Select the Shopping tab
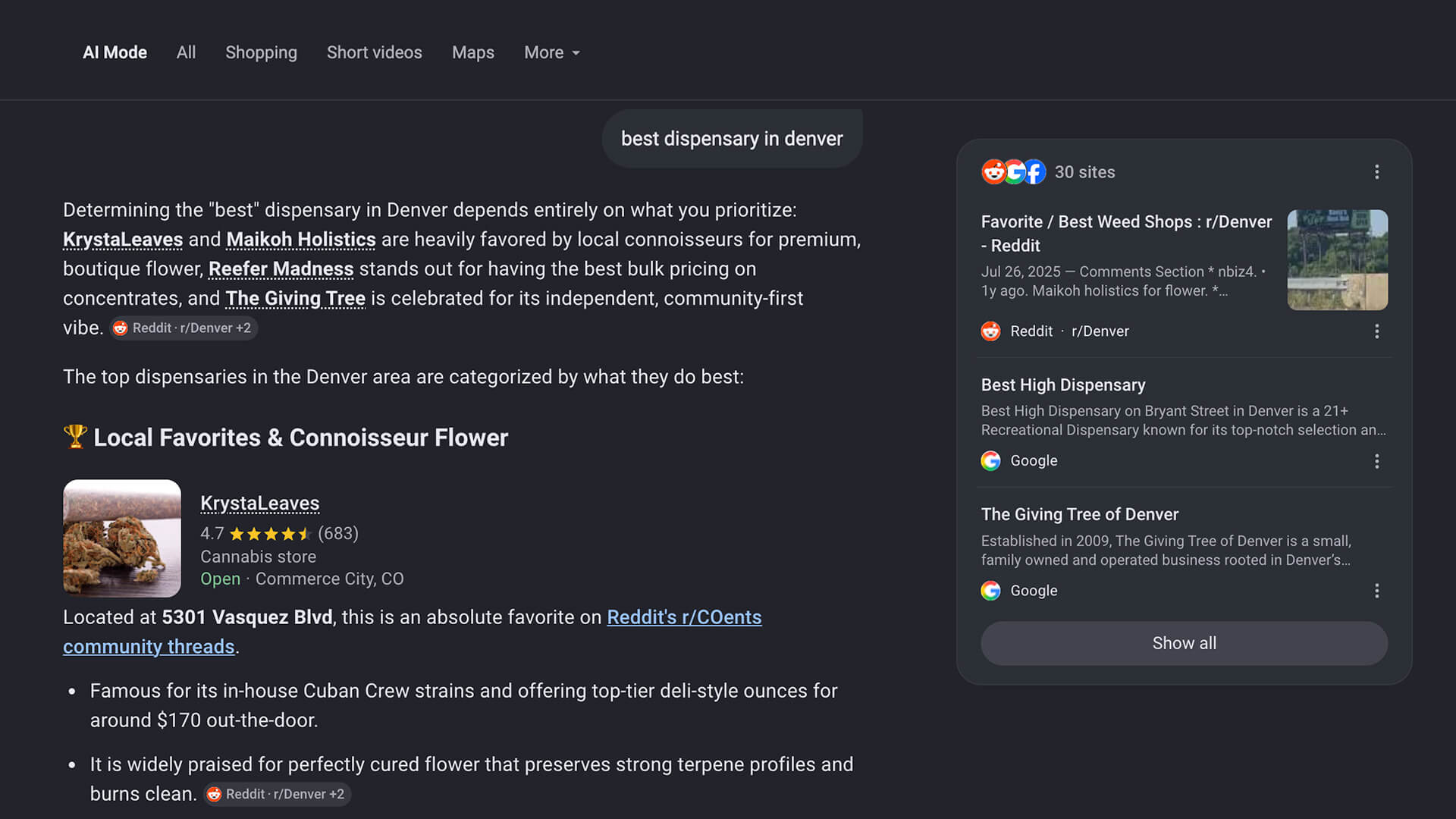The width and height of the screenshot is (1456, 819). [261, 52]
